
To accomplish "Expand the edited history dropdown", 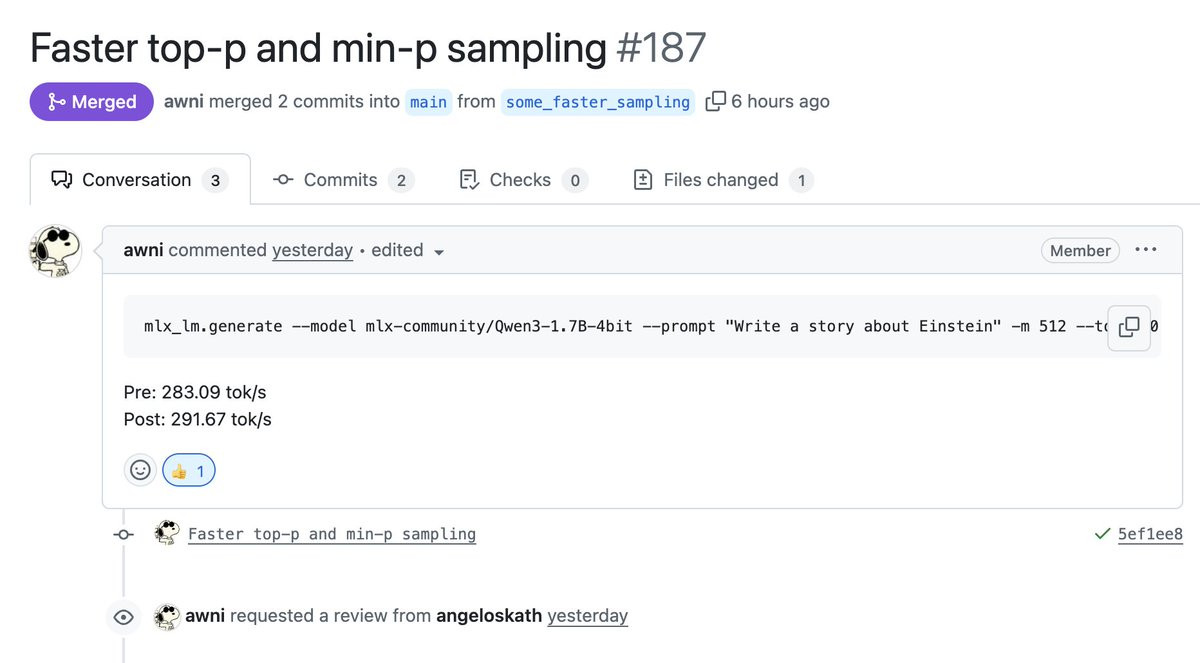I will [407, 251].
